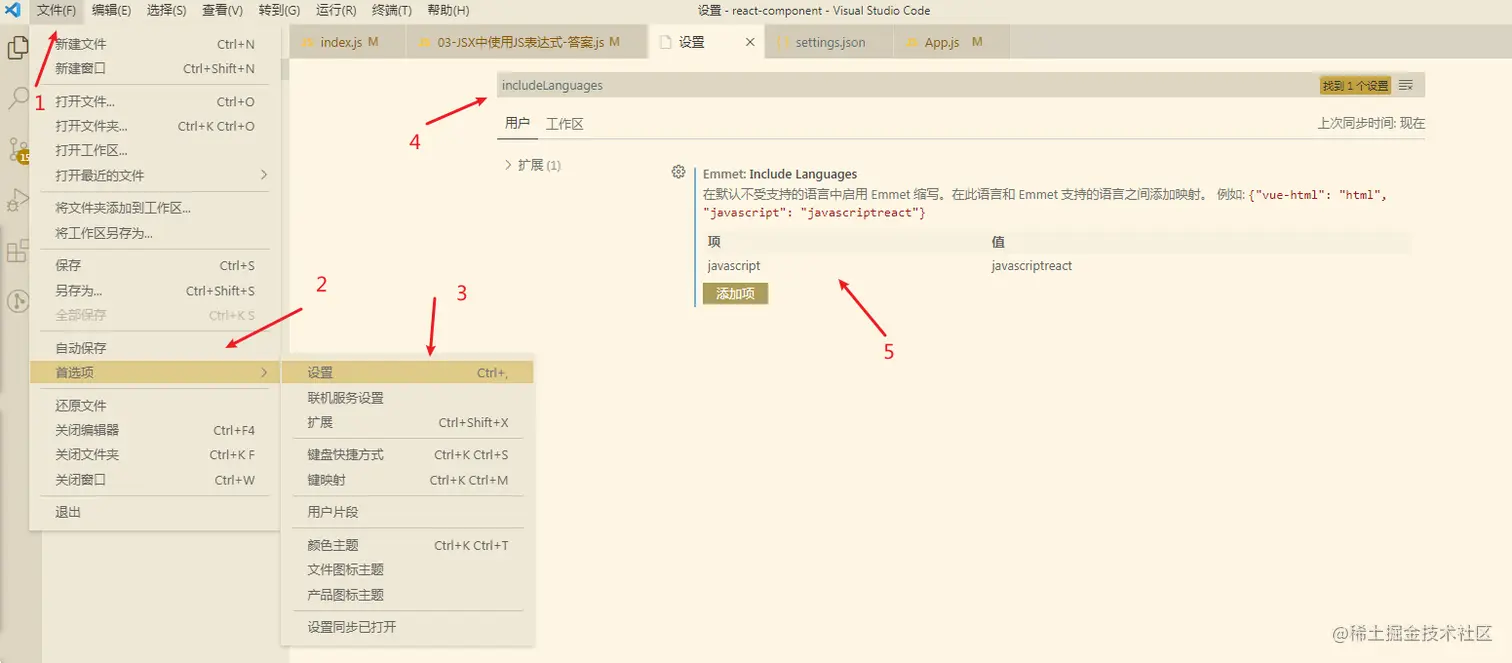The height and width of the screenshot is (663, 1512).
Task: Click the javascript item cell
Action: coord(734,266)
